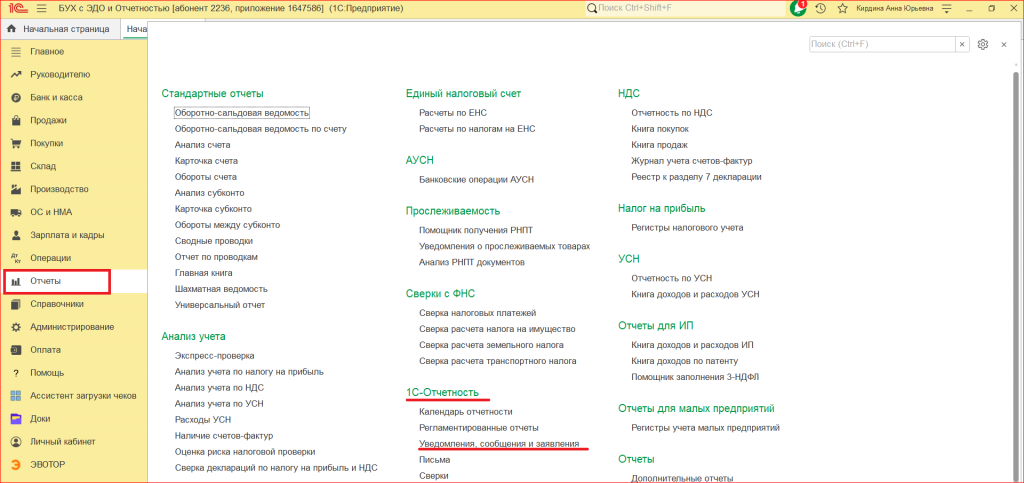Image resolution: width=1024 pixels, height=483 pixels.
Task: Open Анализ счета report
Action: pyautogui.click(x=202, y=145)
